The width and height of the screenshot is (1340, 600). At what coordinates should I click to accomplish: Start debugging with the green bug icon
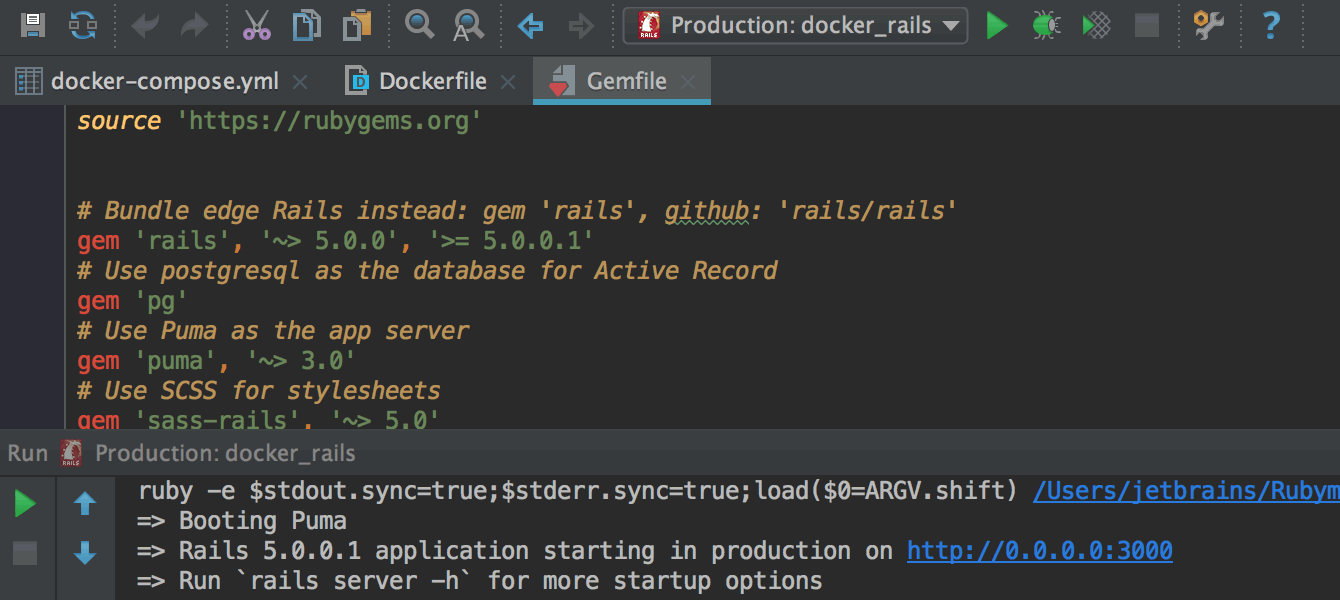1046,25
